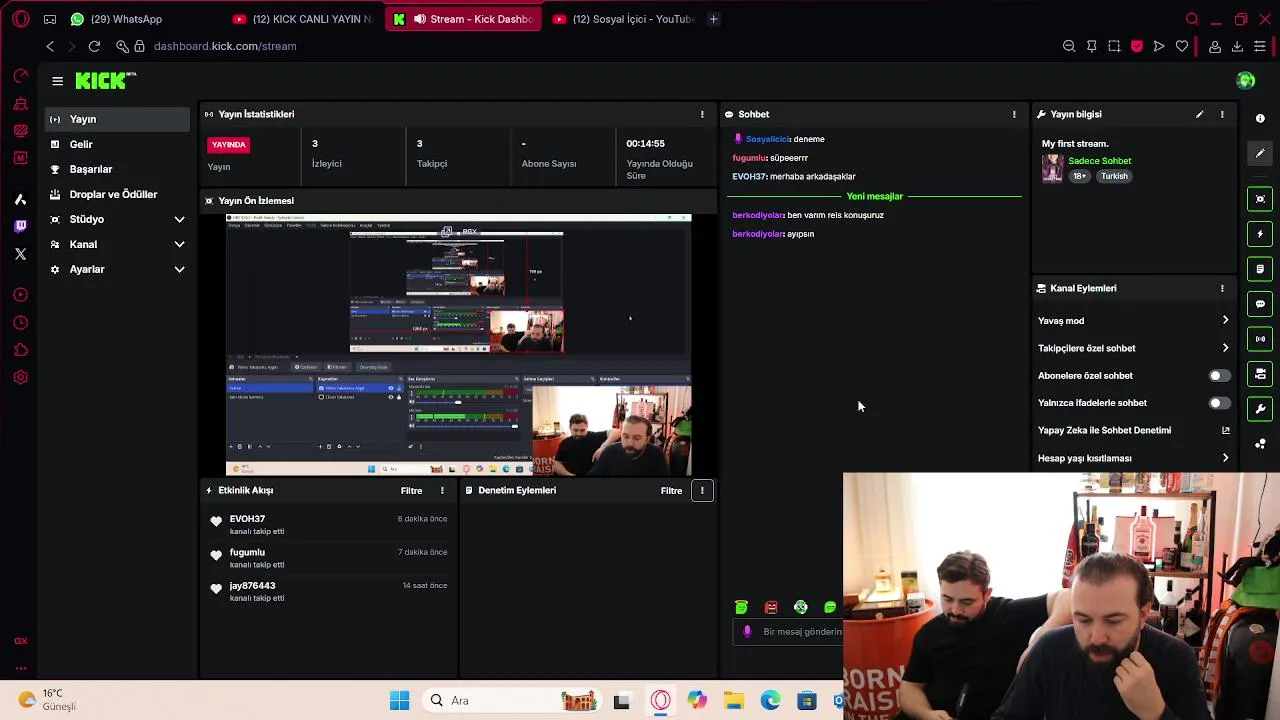This screenshot has height=720, width=1280.
Task: Open Takipçilere özel sohbet settings
Action: coord(1134,348)
